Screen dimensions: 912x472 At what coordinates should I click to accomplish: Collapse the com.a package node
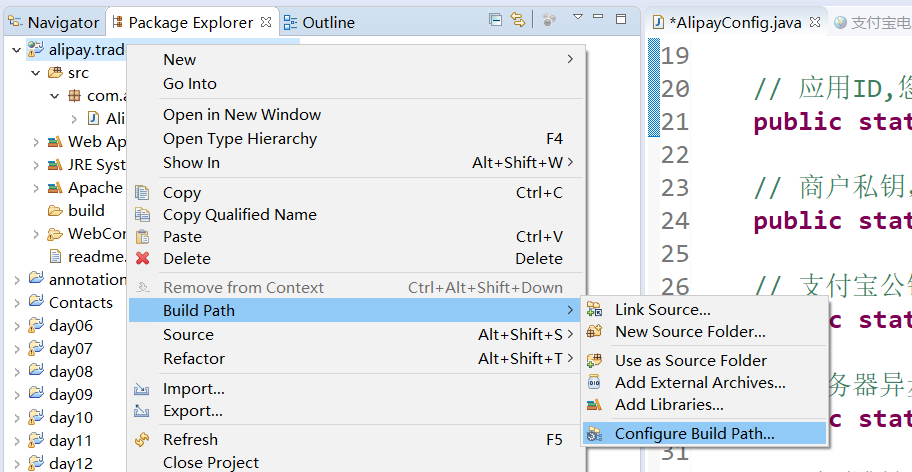(55, 96)
